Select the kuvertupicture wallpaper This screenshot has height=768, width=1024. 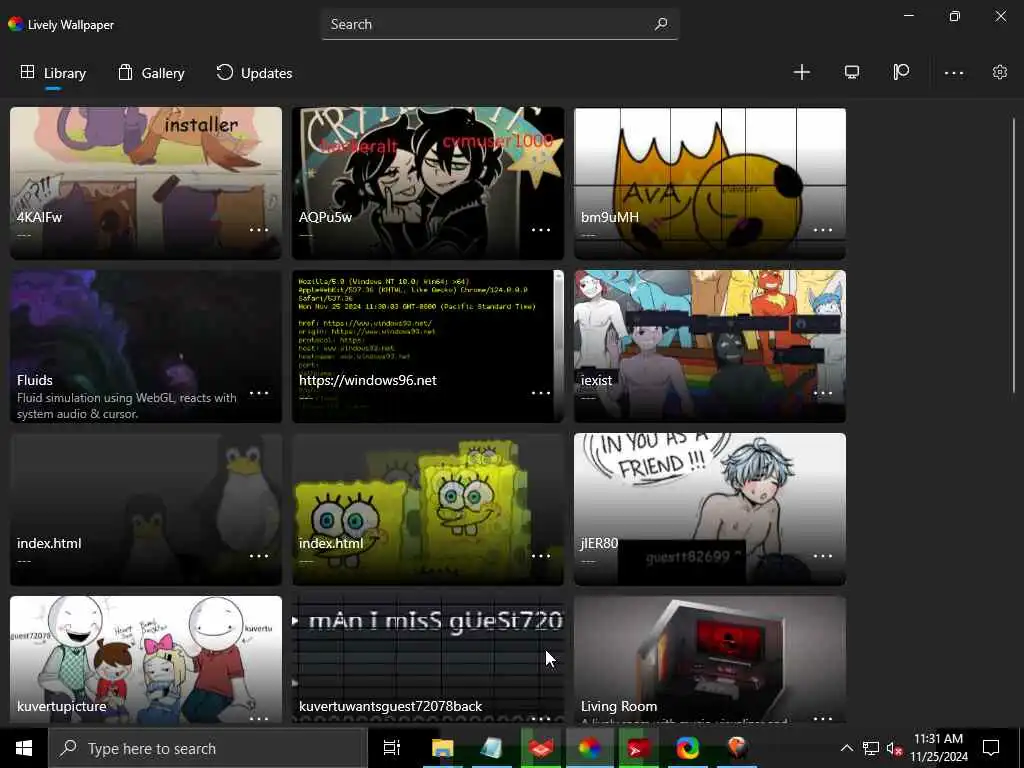click(x=146, y=659)
